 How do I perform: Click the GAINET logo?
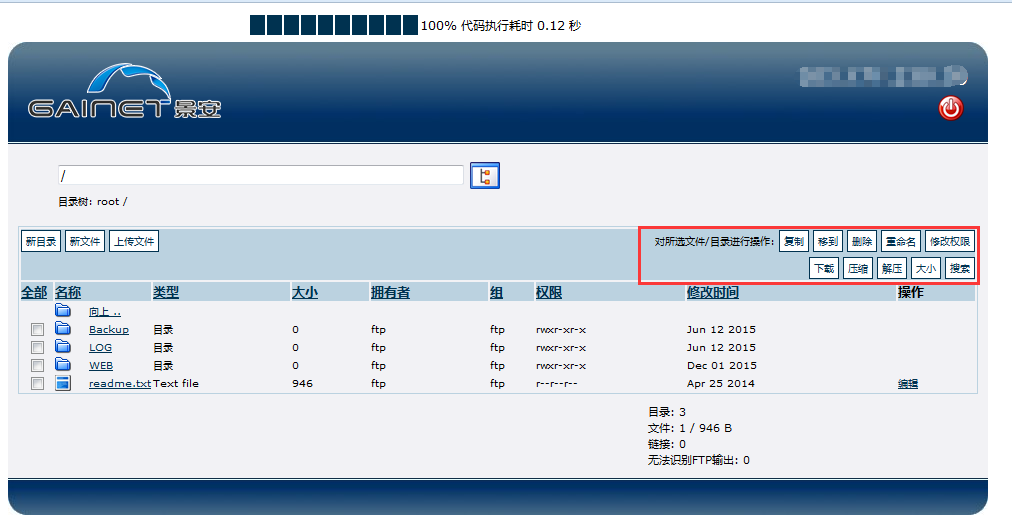(x=125, y=93)
